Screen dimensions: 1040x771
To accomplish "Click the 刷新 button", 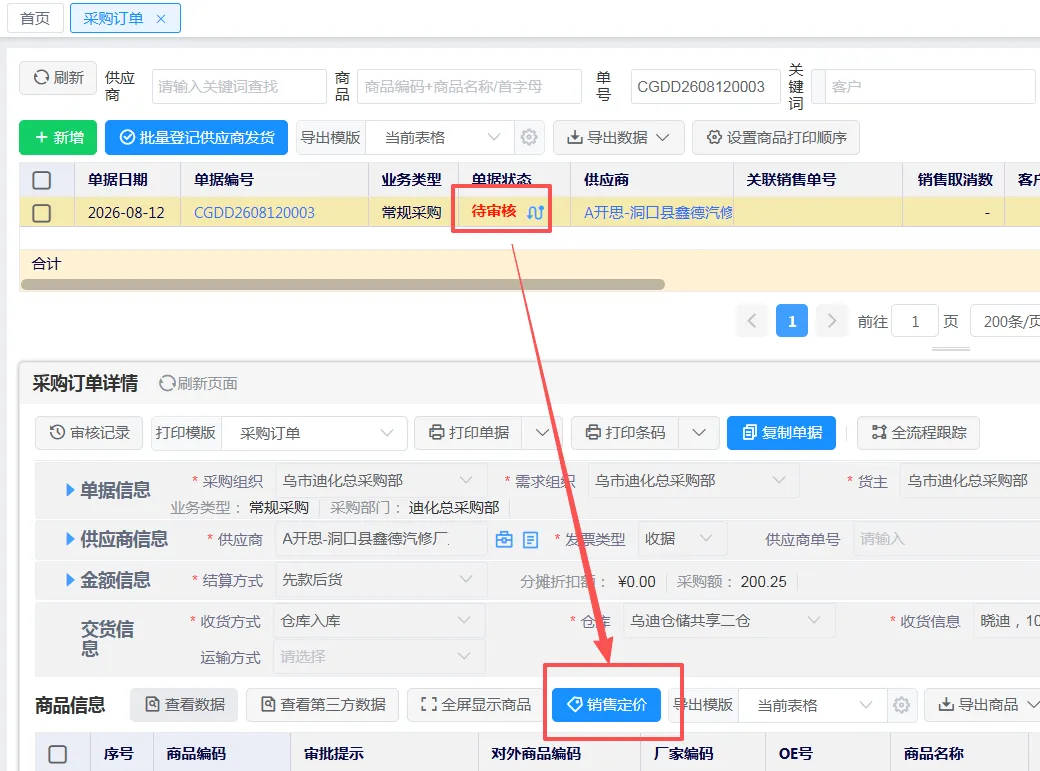I will tap(58, 78).
